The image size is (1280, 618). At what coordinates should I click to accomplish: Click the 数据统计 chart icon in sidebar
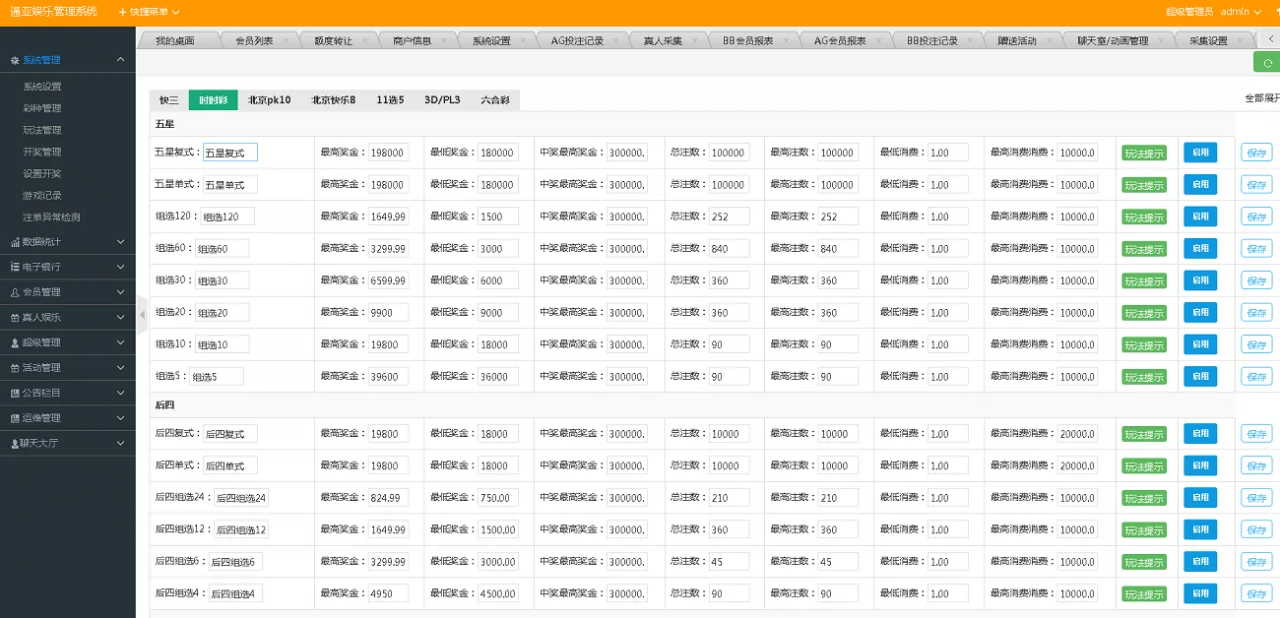(15, 242)
